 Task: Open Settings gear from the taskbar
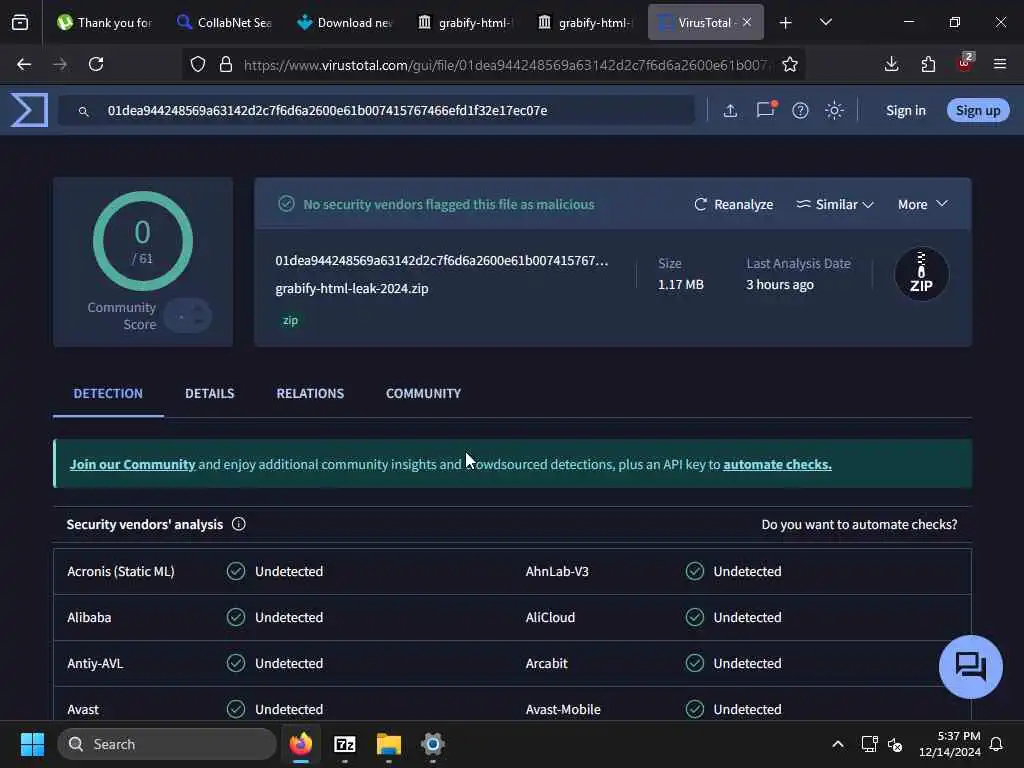432,744
